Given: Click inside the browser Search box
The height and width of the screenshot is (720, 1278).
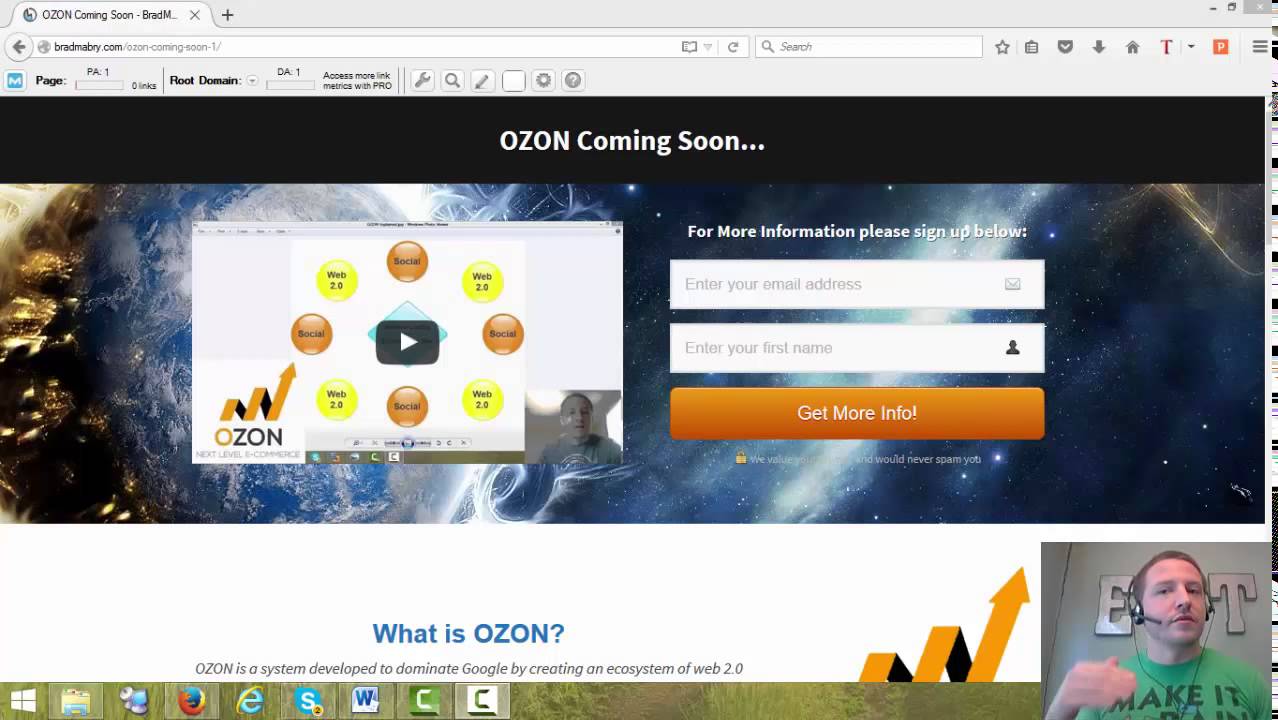Looking at the screenshot, I should [869, 47].
